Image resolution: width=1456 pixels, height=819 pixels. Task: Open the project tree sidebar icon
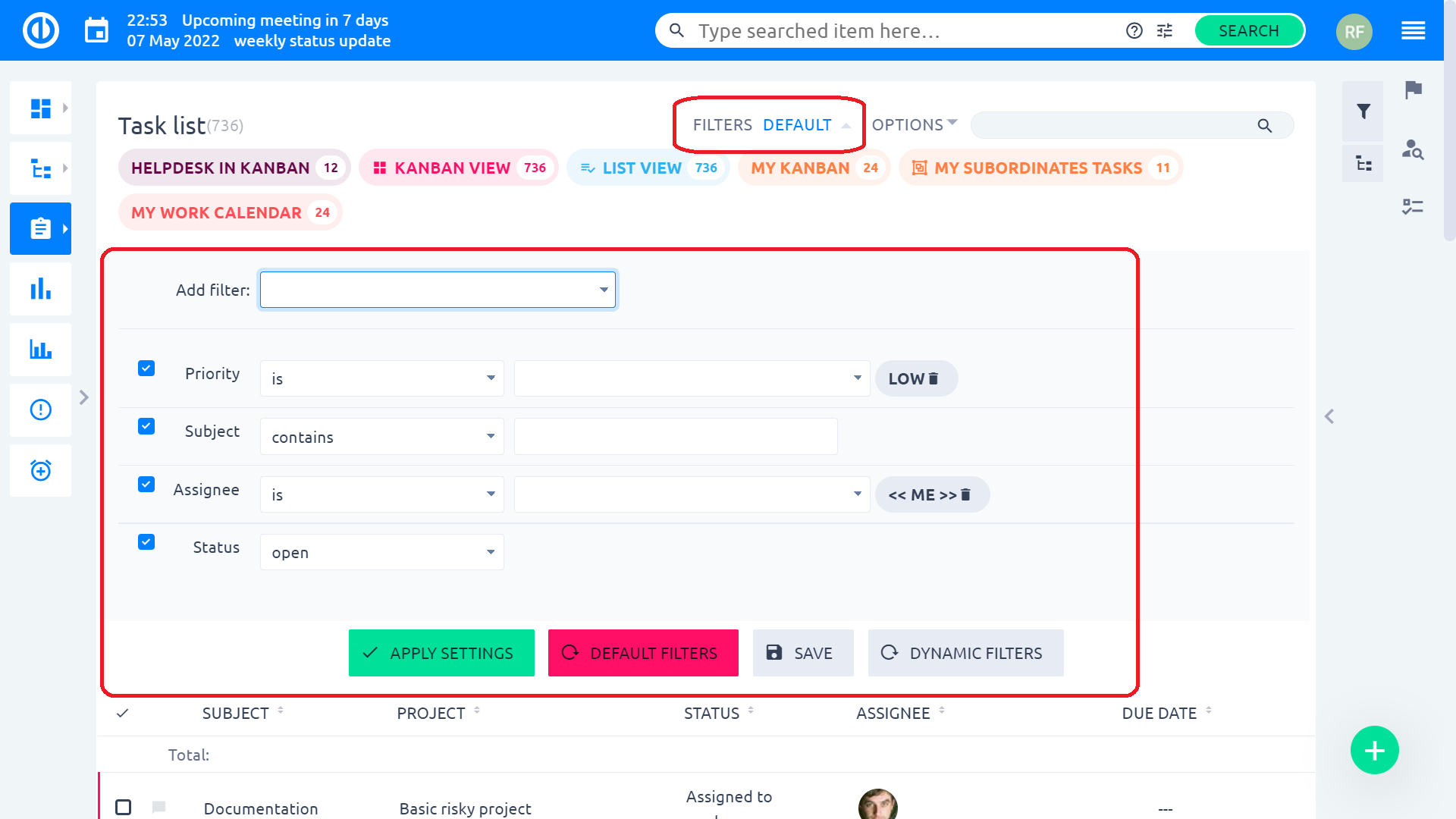tap(40, 168)
